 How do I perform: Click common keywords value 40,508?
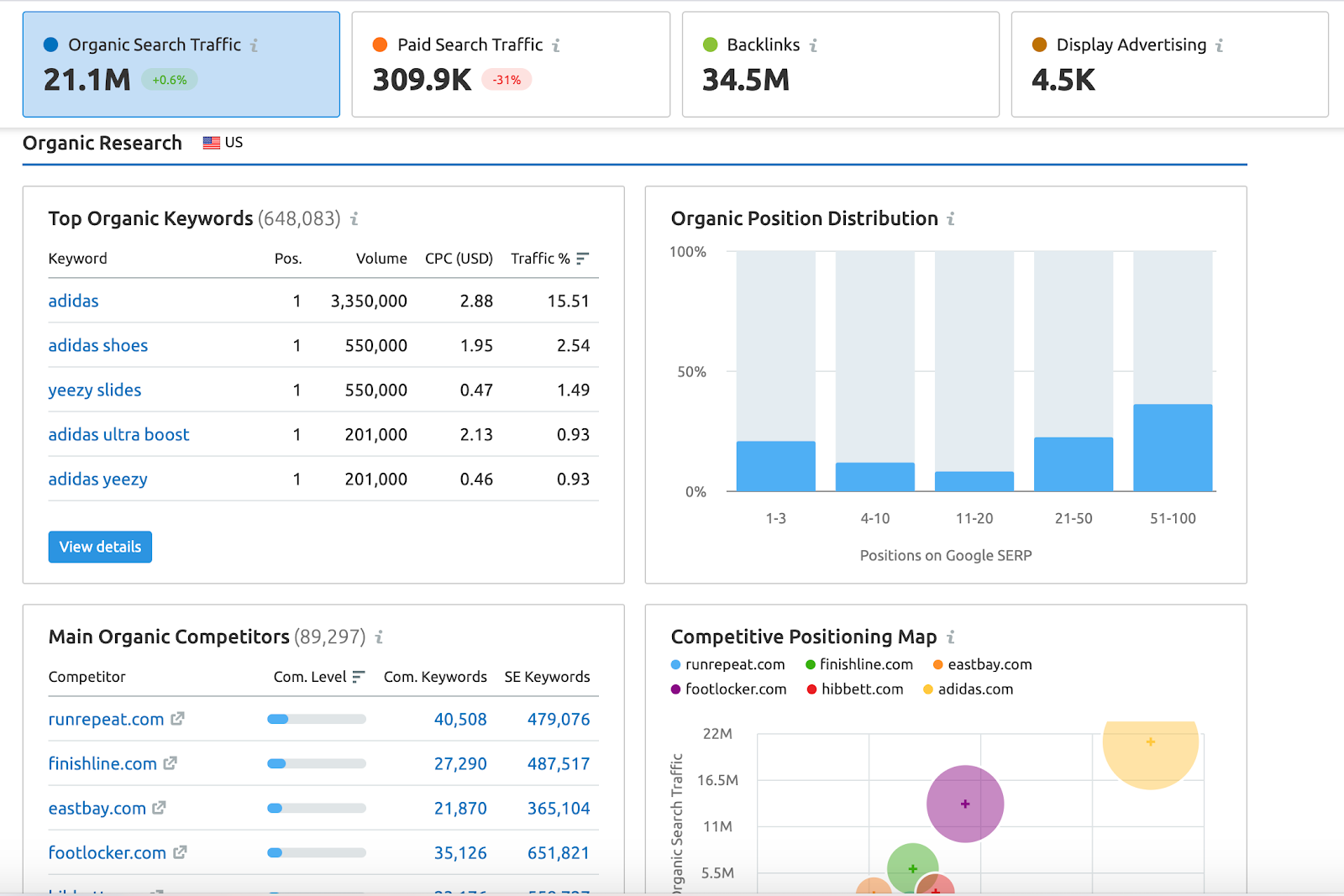coord(460,719)
